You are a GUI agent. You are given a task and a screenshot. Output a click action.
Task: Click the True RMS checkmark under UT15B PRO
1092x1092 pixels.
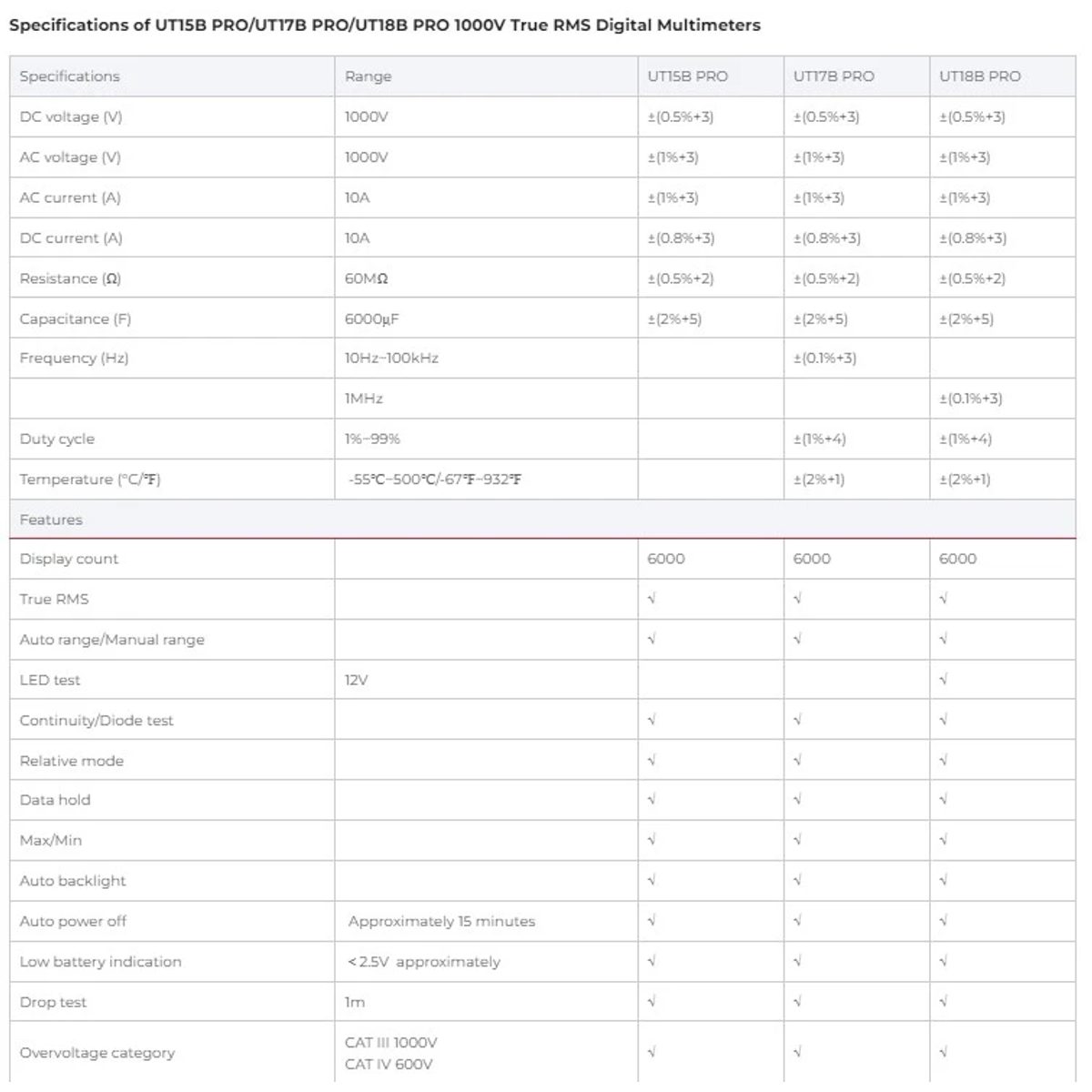(x=652, y=599)
